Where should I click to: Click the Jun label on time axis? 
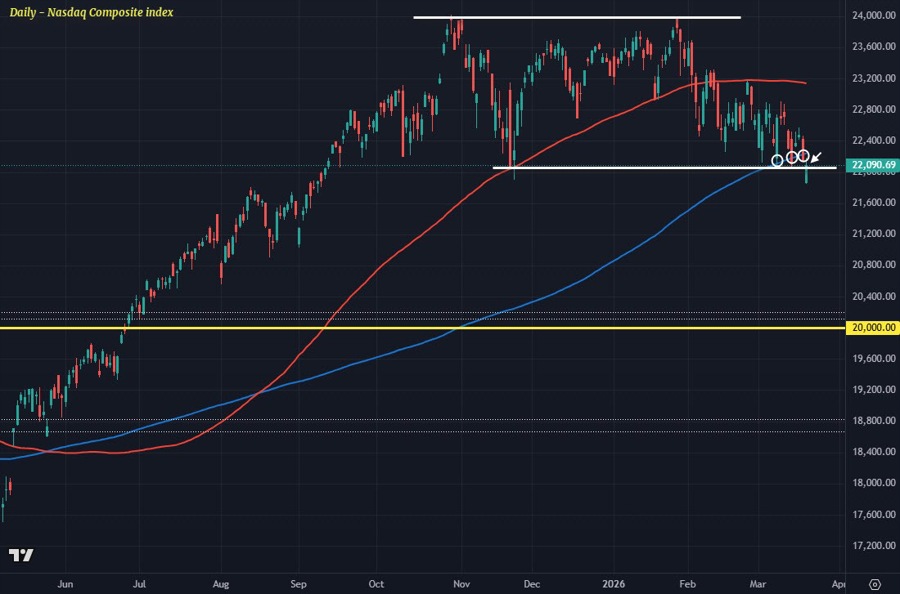(x=66, y=582)
